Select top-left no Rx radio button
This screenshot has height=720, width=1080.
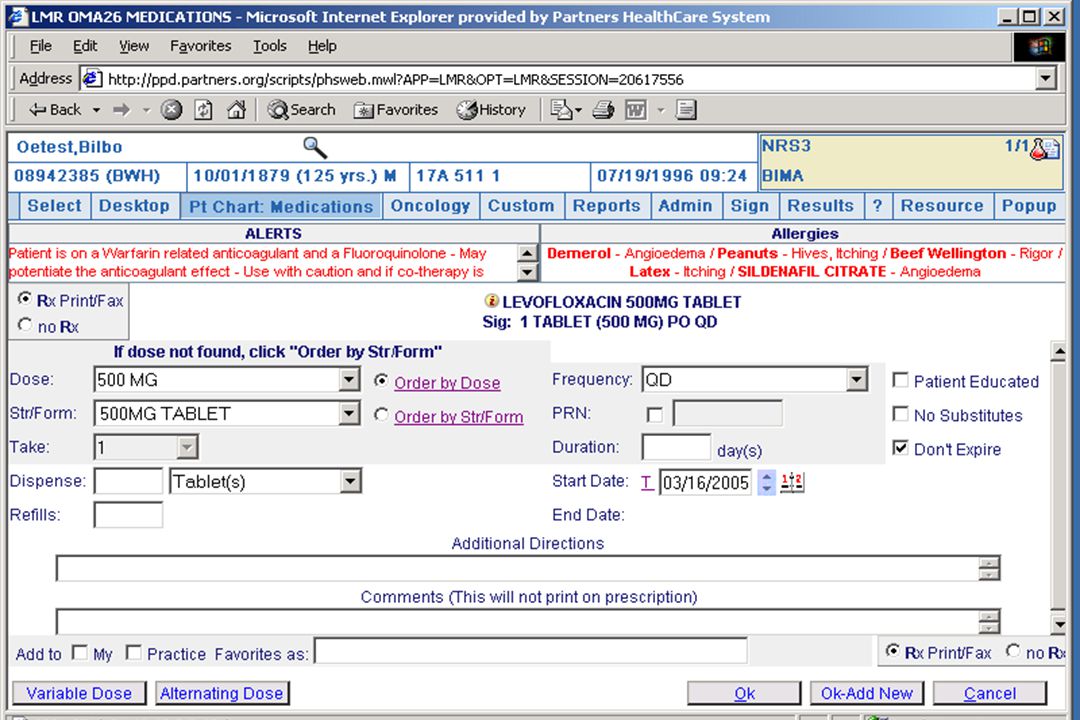[x=25, y=325]
